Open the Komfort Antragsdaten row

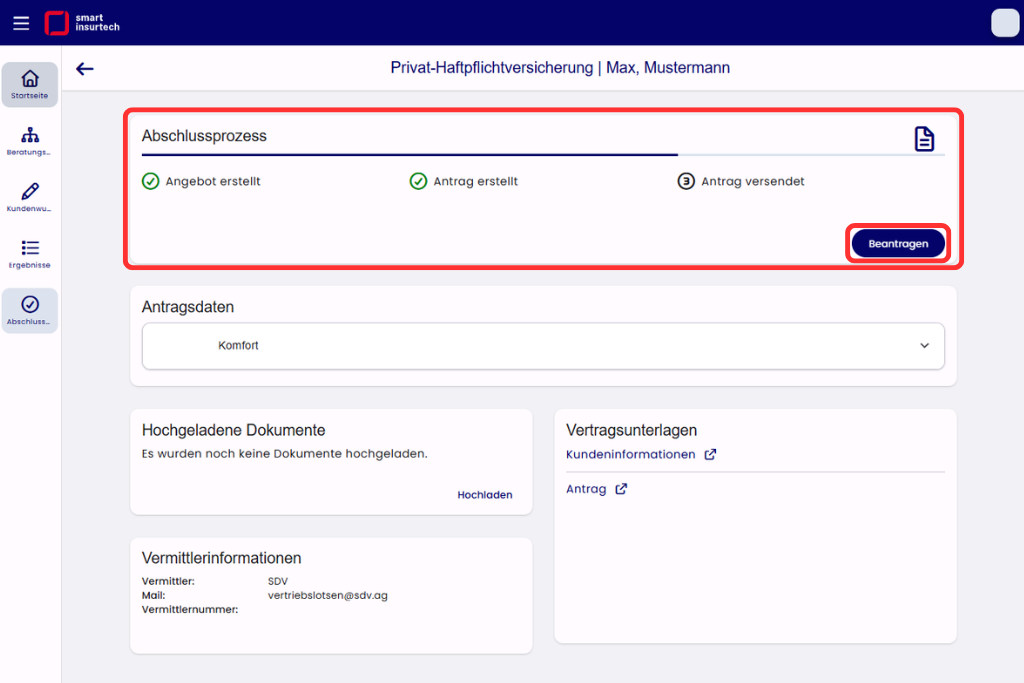coord(543,345)
